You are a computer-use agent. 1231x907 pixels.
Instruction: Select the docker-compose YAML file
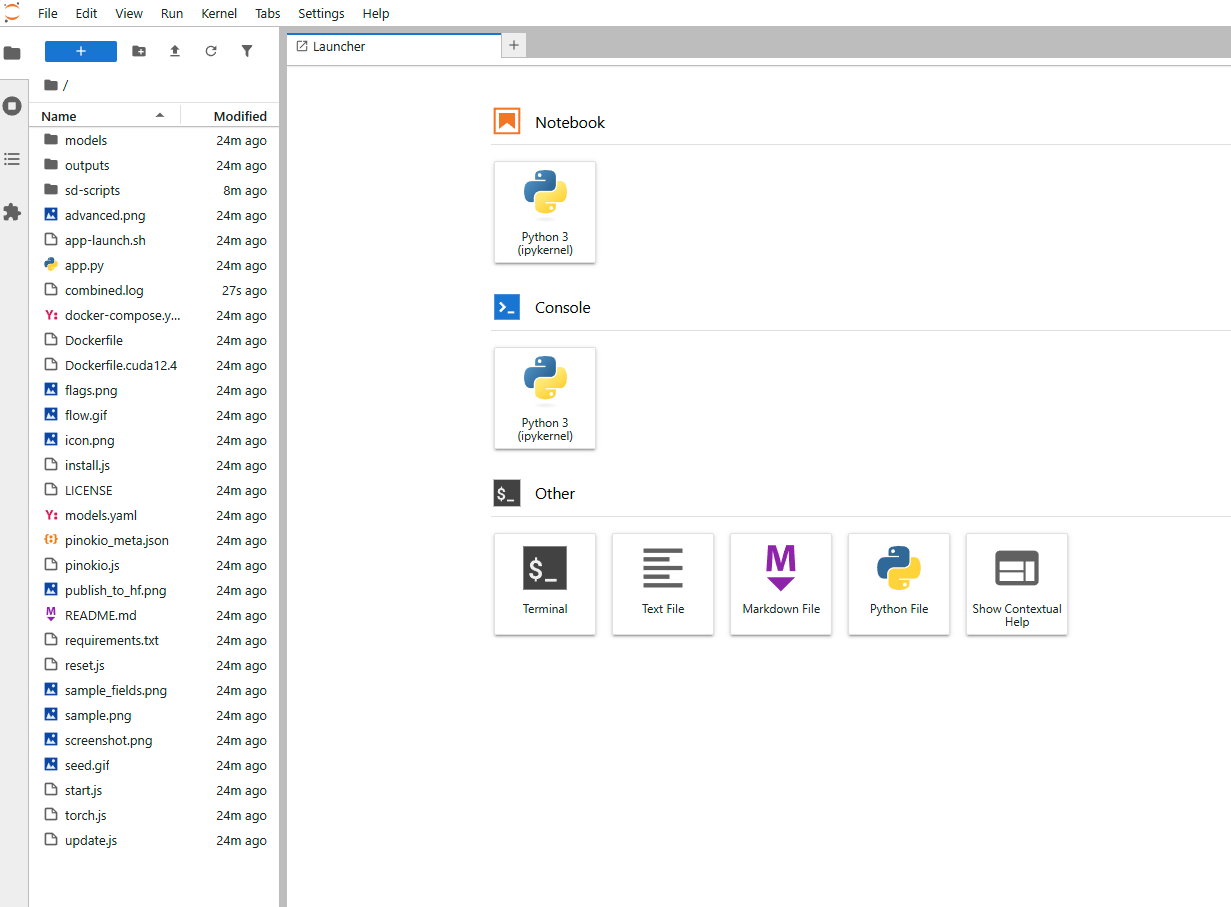pyautogui.click(x=154, y=315)
